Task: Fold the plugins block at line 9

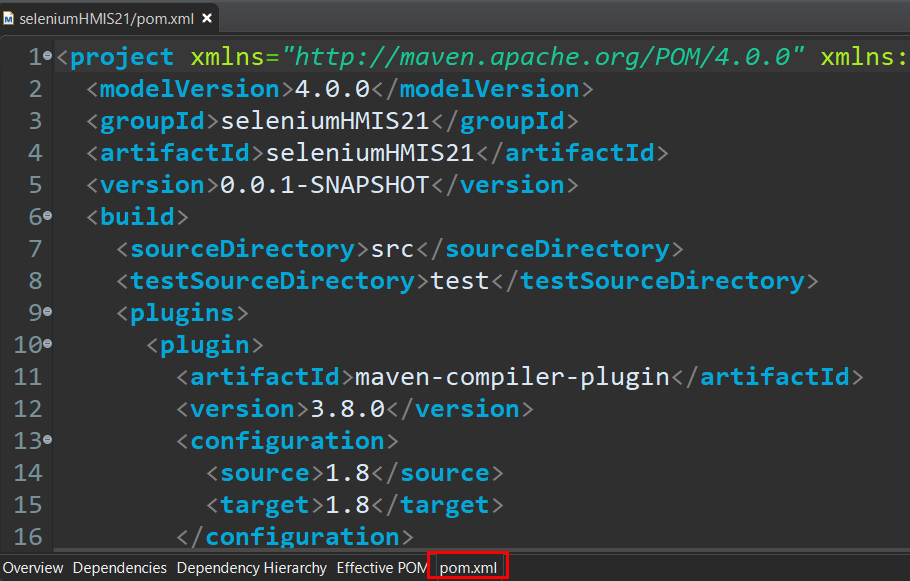Action: coord(47,312)
